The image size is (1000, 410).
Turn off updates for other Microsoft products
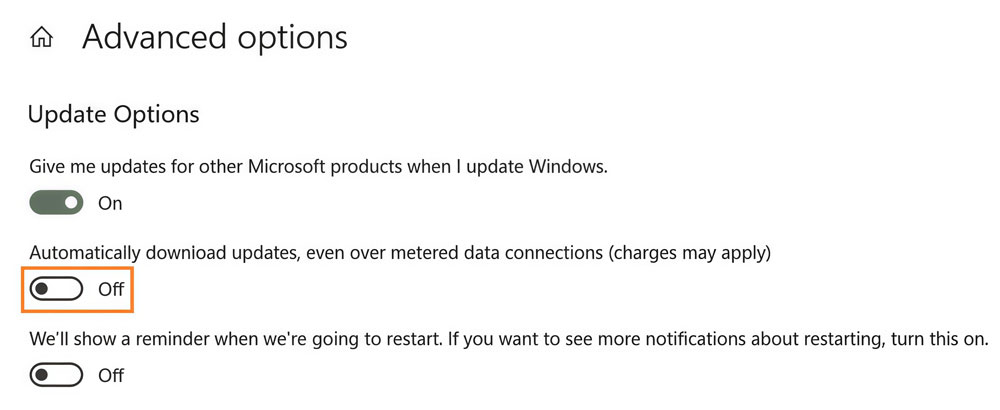[x=56, y=203]
